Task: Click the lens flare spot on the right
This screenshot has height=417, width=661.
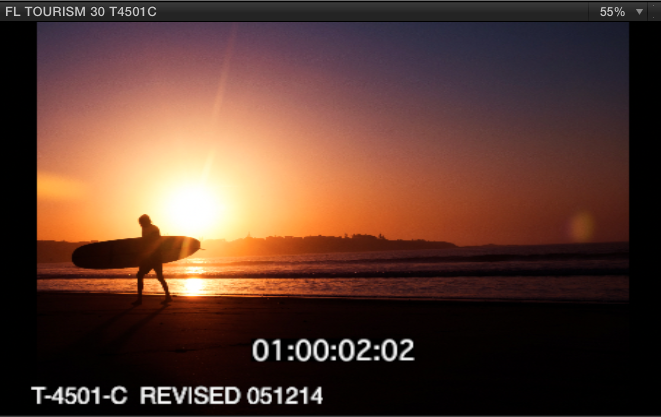Action: point(582,226)
